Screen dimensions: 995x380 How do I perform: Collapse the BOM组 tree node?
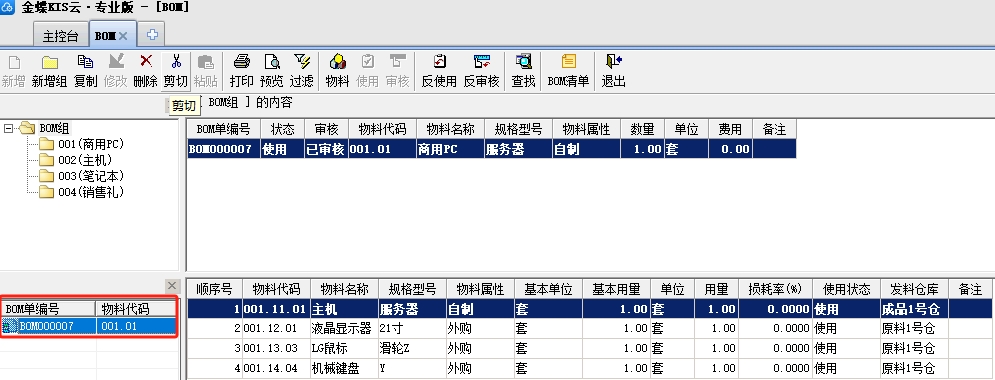point(8,129)
